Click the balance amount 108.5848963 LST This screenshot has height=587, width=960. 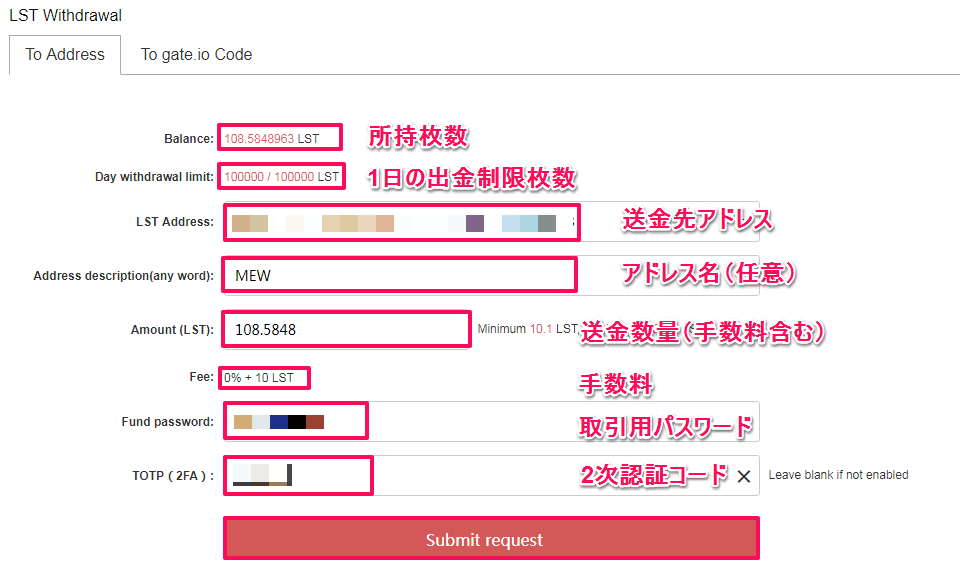coord(271,139)
